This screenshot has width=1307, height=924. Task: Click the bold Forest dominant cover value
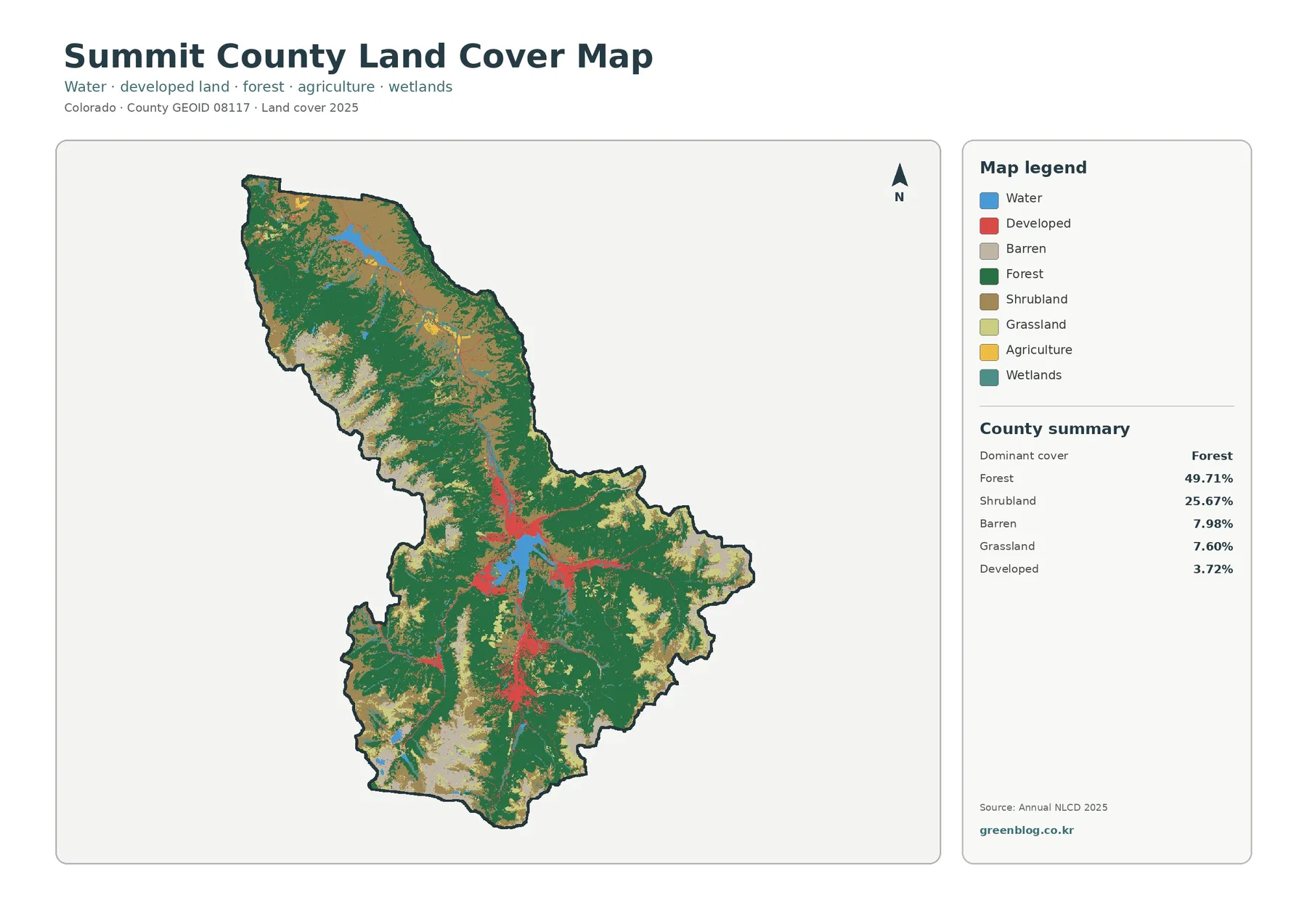[1212, 456]
